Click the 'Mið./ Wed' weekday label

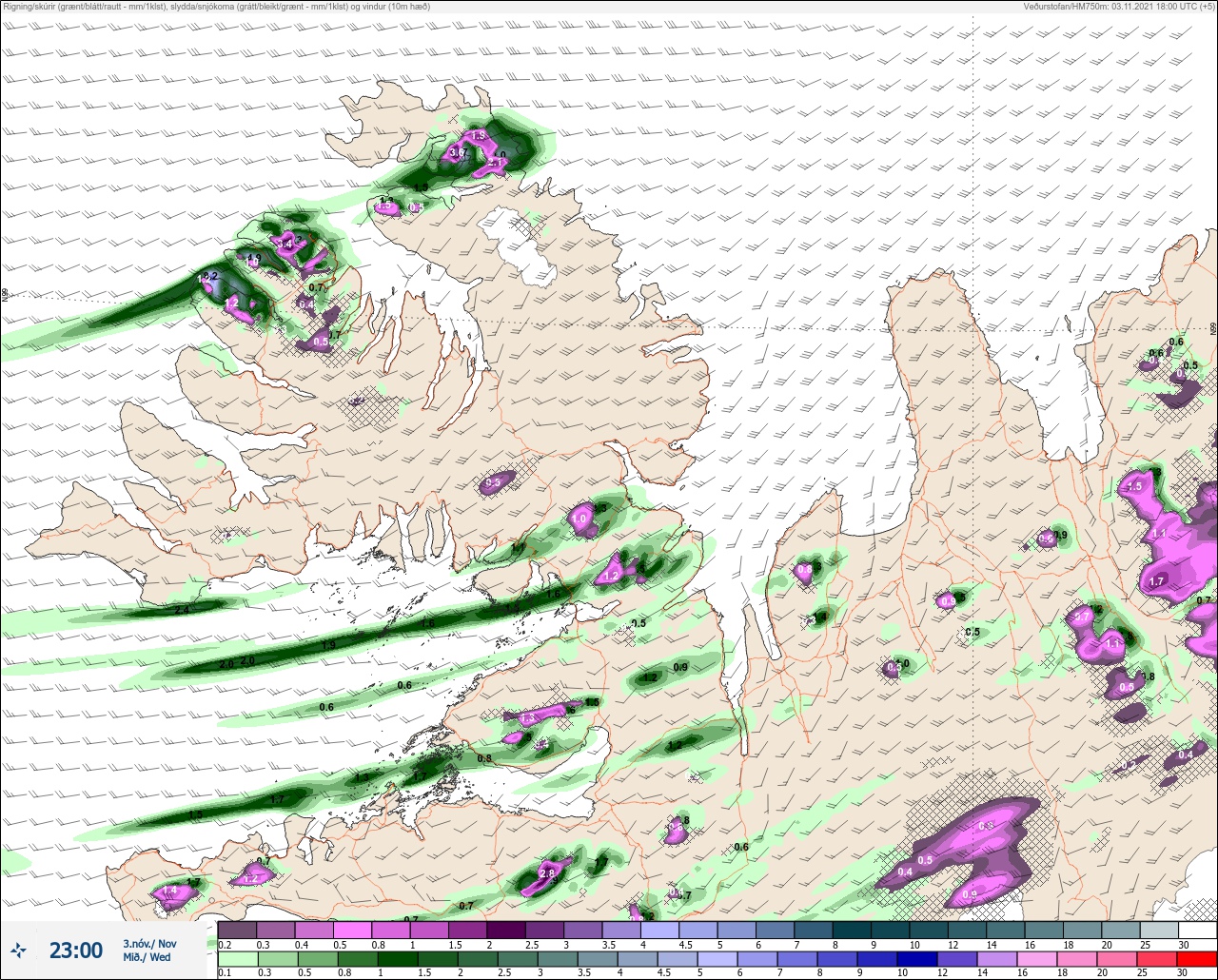pos(147,957)
